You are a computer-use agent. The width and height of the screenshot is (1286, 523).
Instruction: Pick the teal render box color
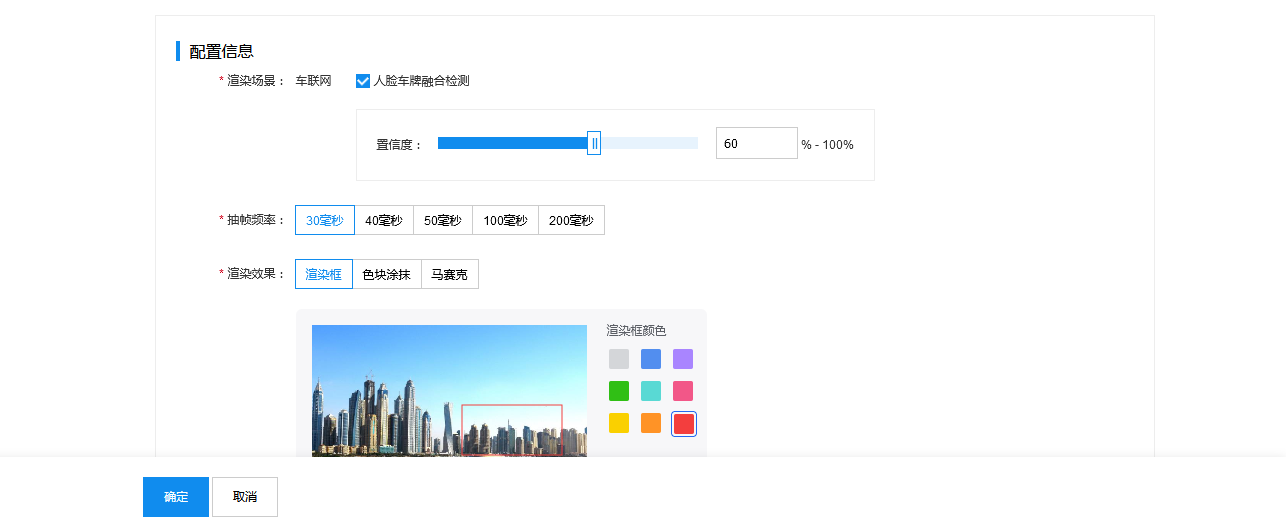pos(651,391)
